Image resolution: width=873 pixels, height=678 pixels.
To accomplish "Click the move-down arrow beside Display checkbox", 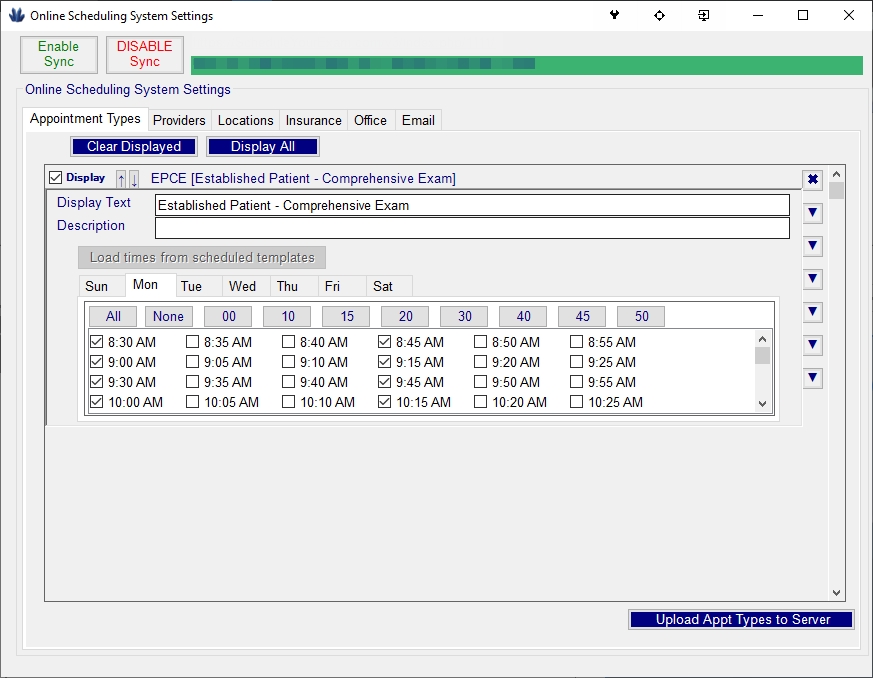I will point(134,179).
